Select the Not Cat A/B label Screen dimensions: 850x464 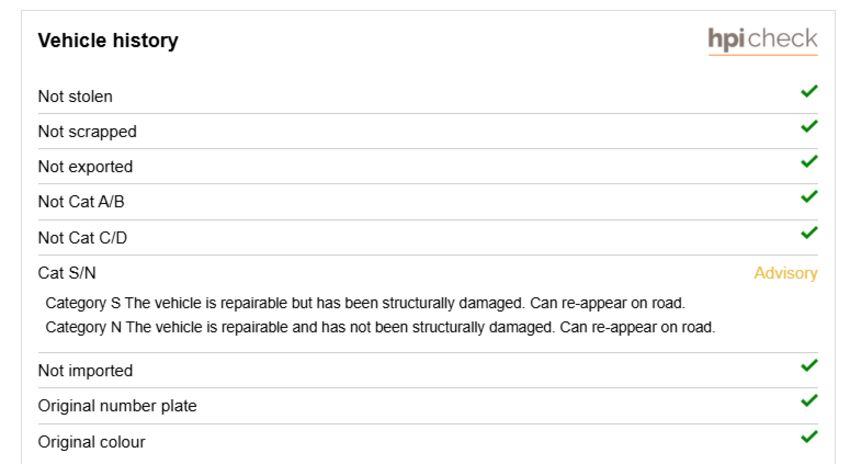81,202
